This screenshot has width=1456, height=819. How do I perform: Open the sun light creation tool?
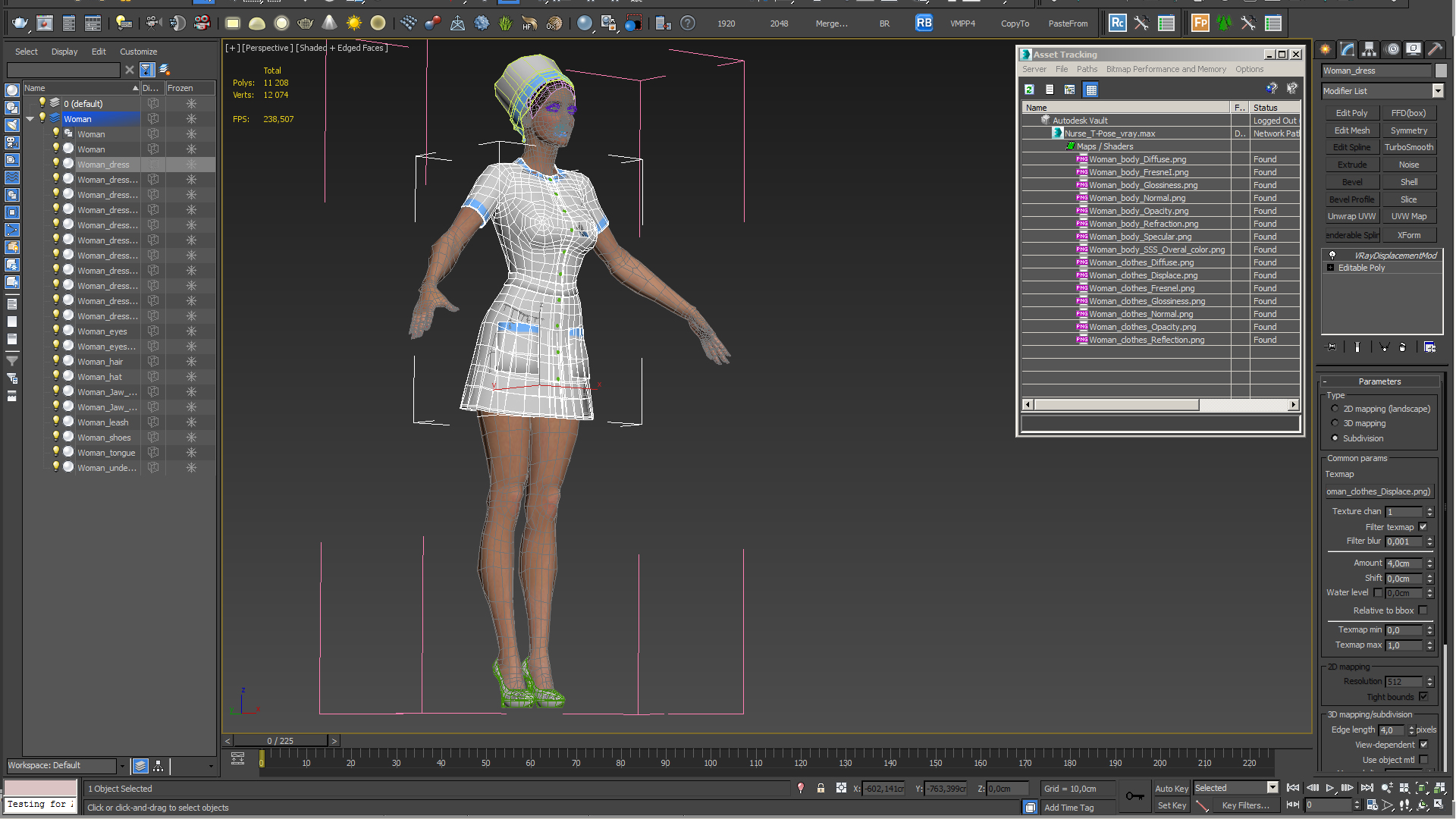click(x=354, y=24)
